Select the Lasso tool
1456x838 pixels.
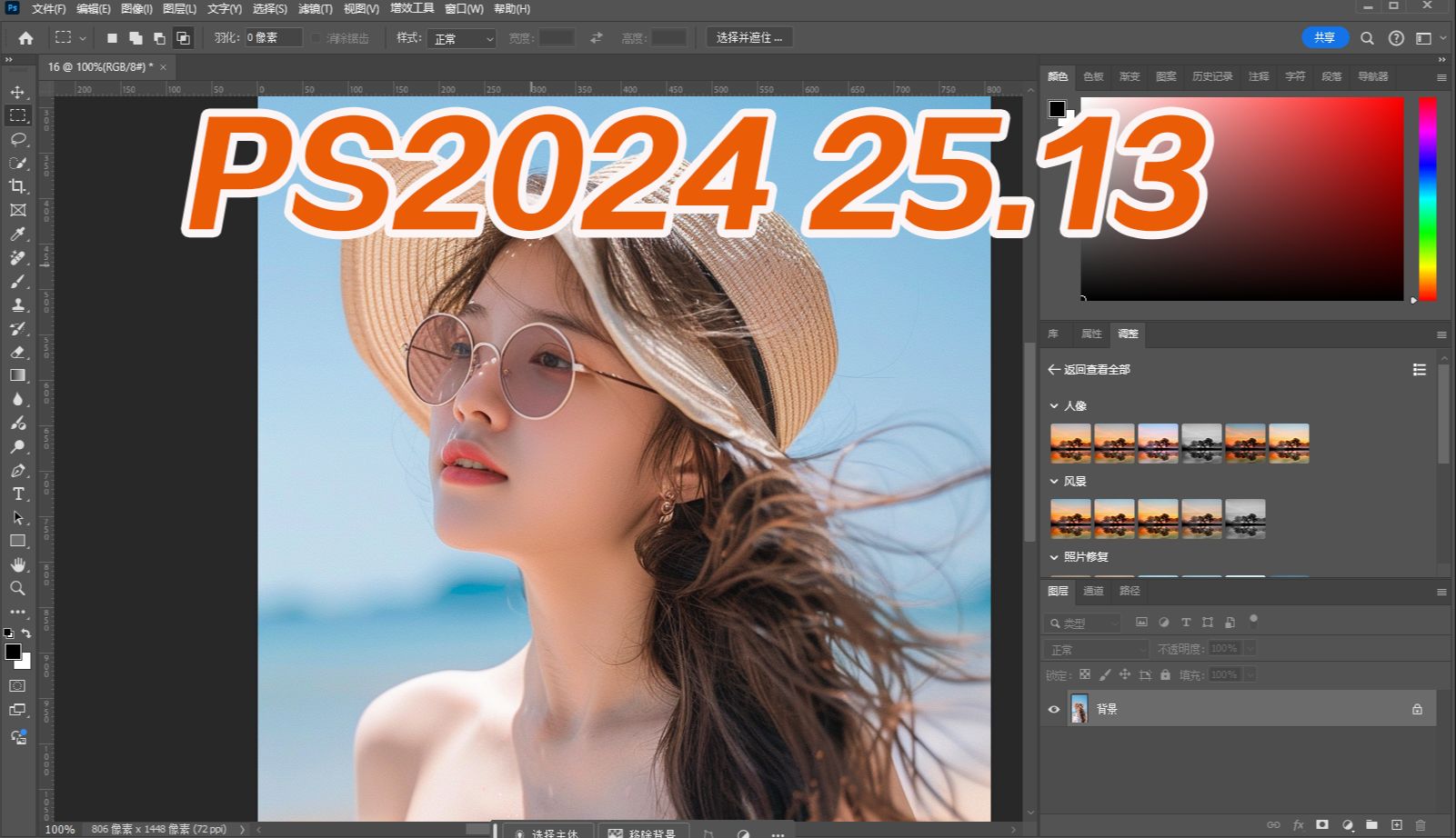tap(17, 139)
